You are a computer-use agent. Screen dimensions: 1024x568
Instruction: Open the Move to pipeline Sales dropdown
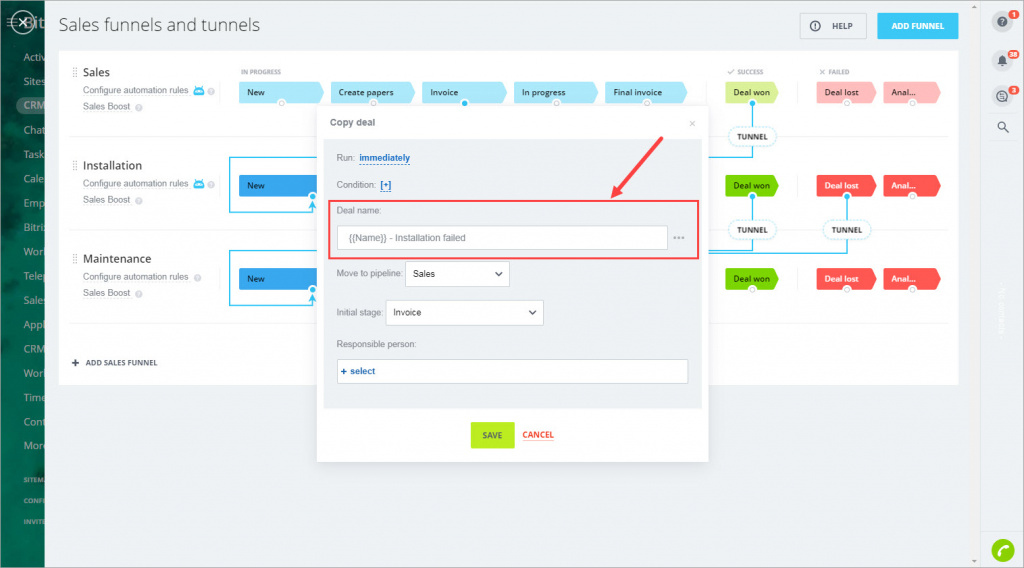click(457, 274)
